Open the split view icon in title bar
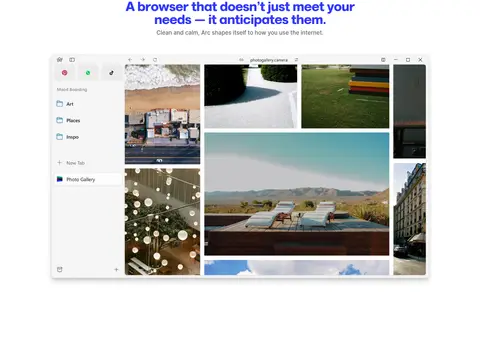 tap(383, 60)
